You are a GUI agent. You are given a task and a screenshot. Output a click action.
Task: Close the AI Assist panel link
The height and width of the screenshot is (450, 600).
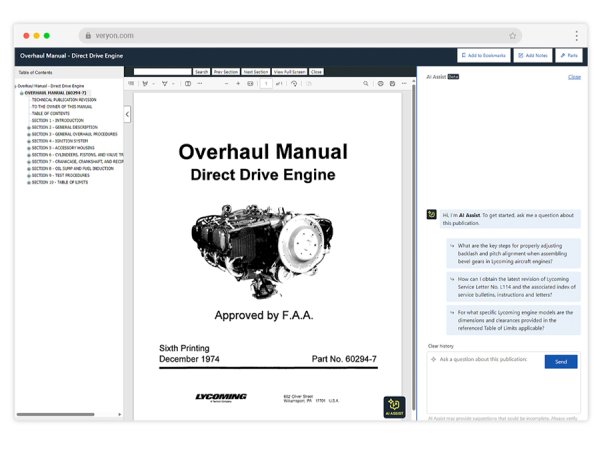pyautogui.click(x=574, y=76)
